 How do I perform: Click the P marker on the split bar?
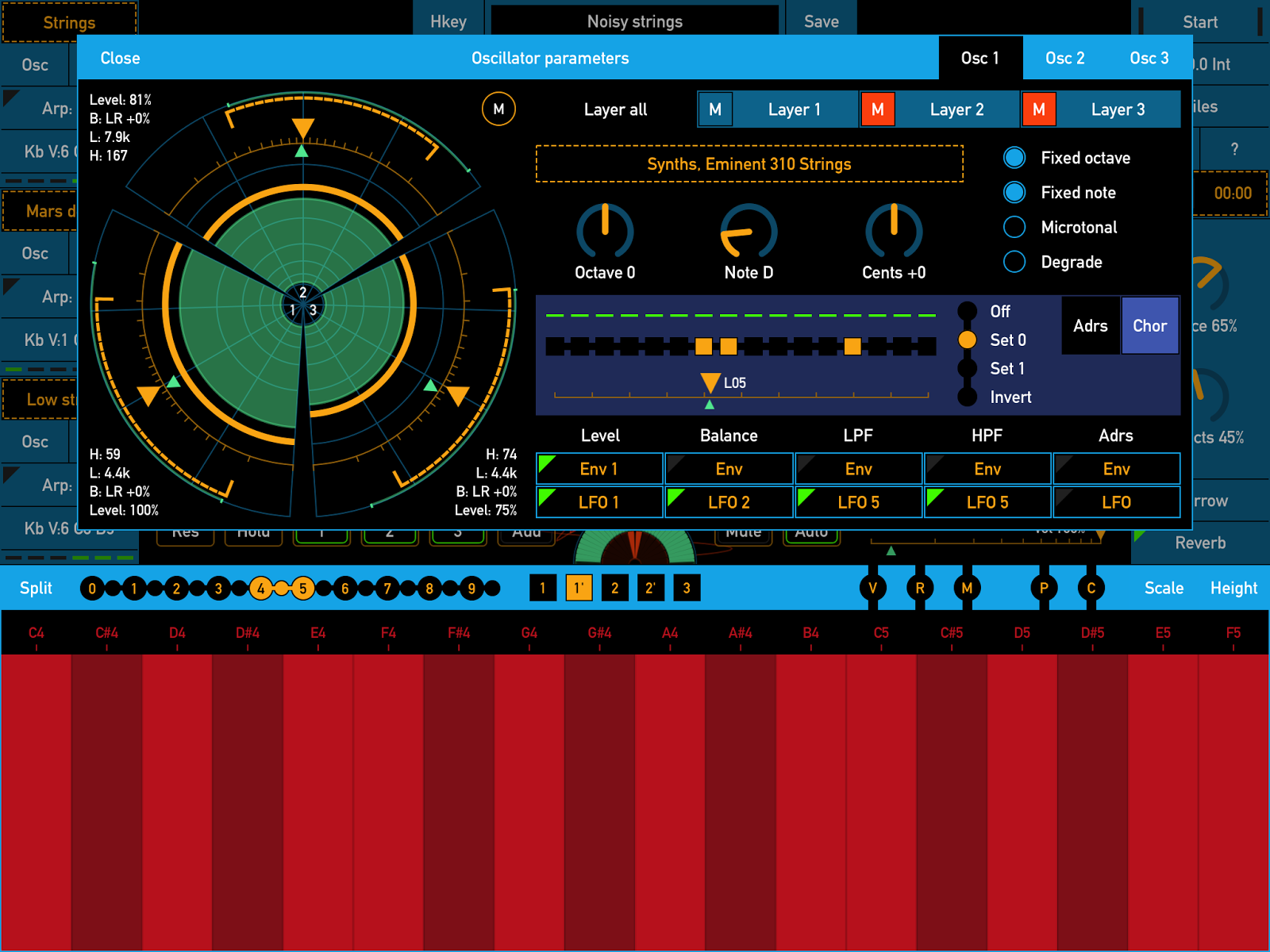(1045, 588)
